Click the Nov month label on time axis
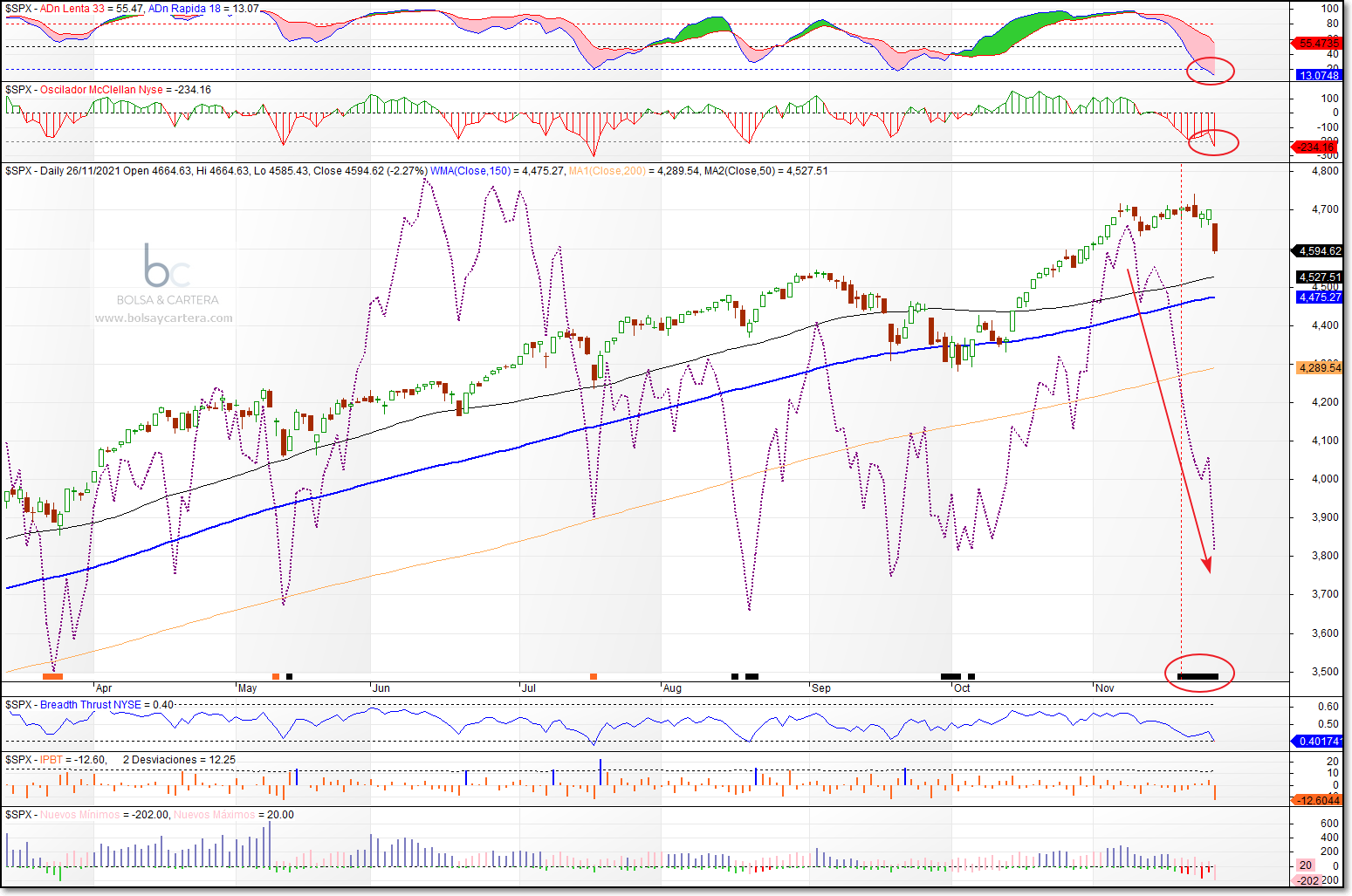The image size is (1352, 896). point(1105,688)
